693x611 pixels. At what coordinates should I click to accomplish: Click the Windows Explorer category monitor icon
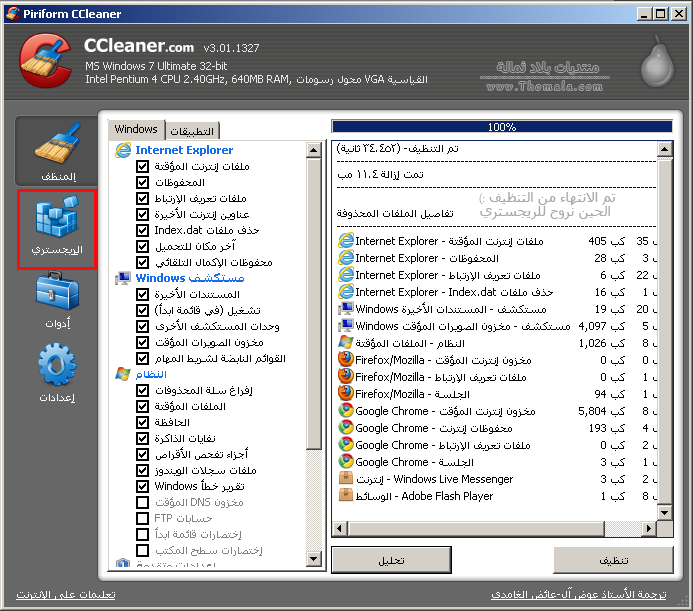coord(123,278)
